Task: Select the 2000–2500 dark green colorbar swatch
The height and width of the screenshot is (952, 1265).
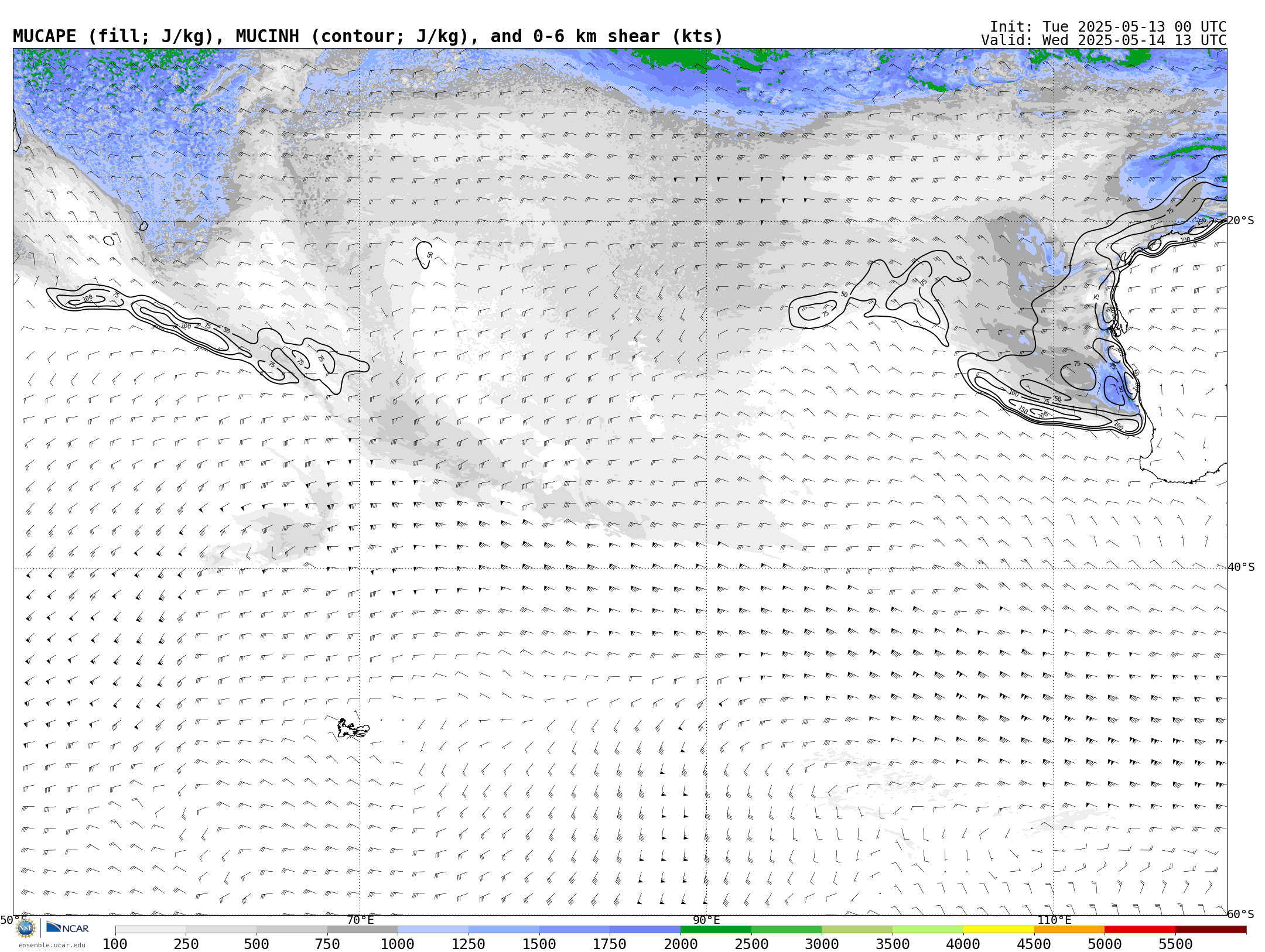Action: 716,930
